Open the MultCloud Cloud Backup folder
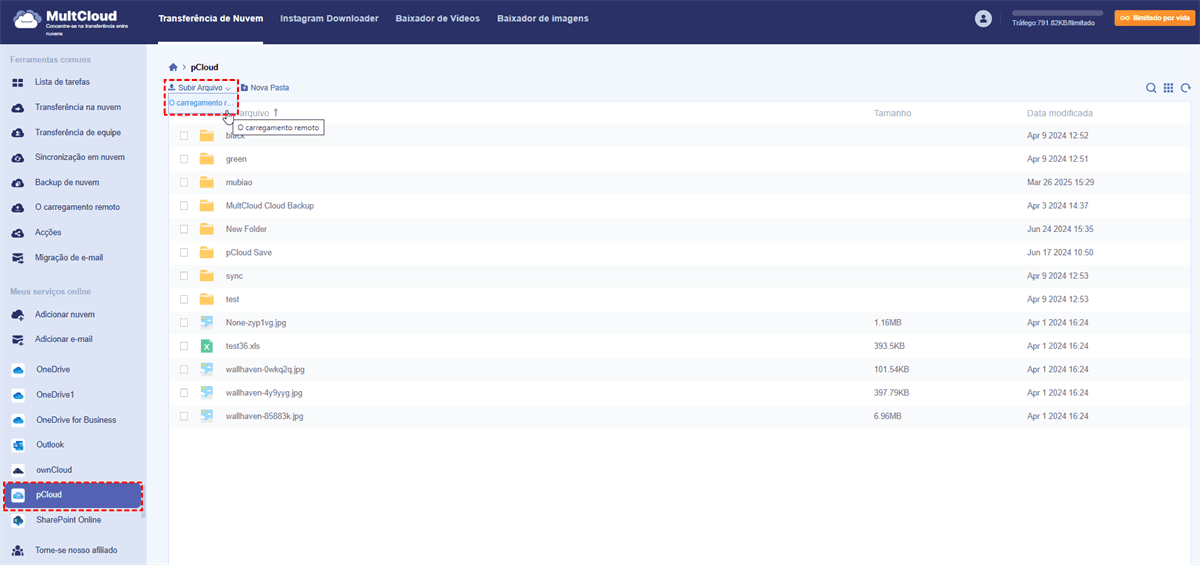 [x=270, y=206]
